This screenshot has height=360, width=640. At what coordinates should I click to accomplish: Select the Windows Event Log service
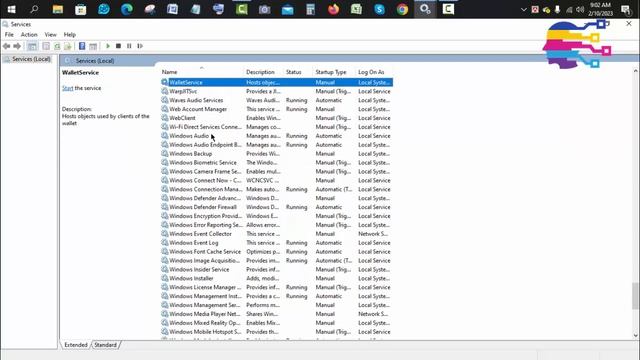tap(277, 243)
